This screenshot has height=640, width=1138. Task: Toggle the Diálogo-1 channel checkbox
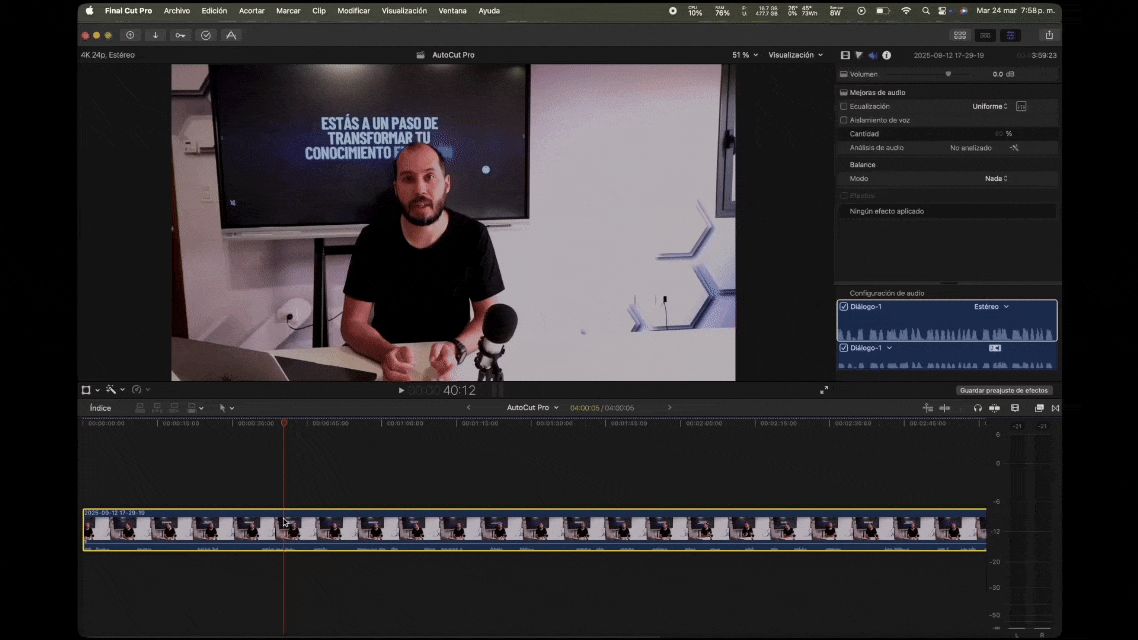pos(846,306)
